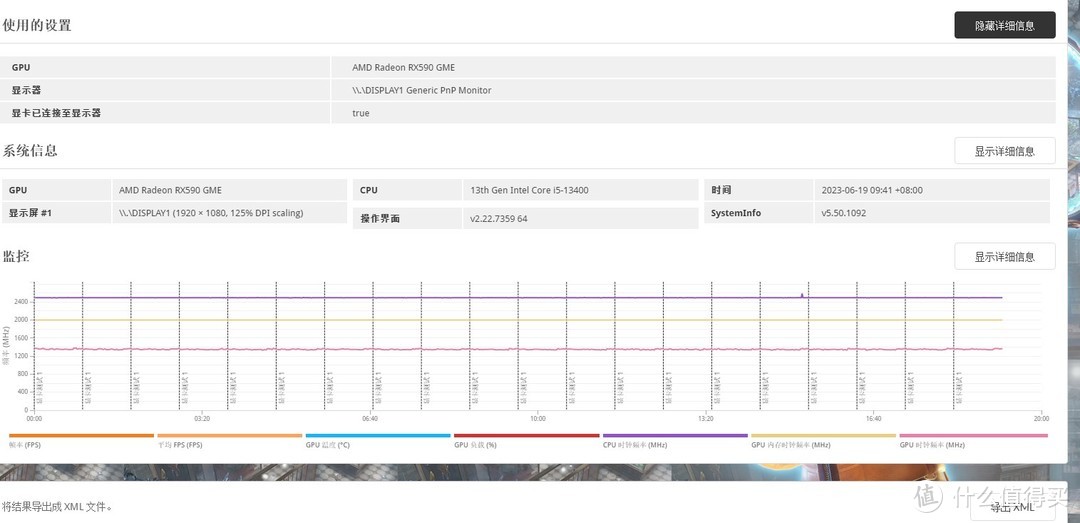Toggle the 帧率 (FPS) orange legend series

click(81, 436)
